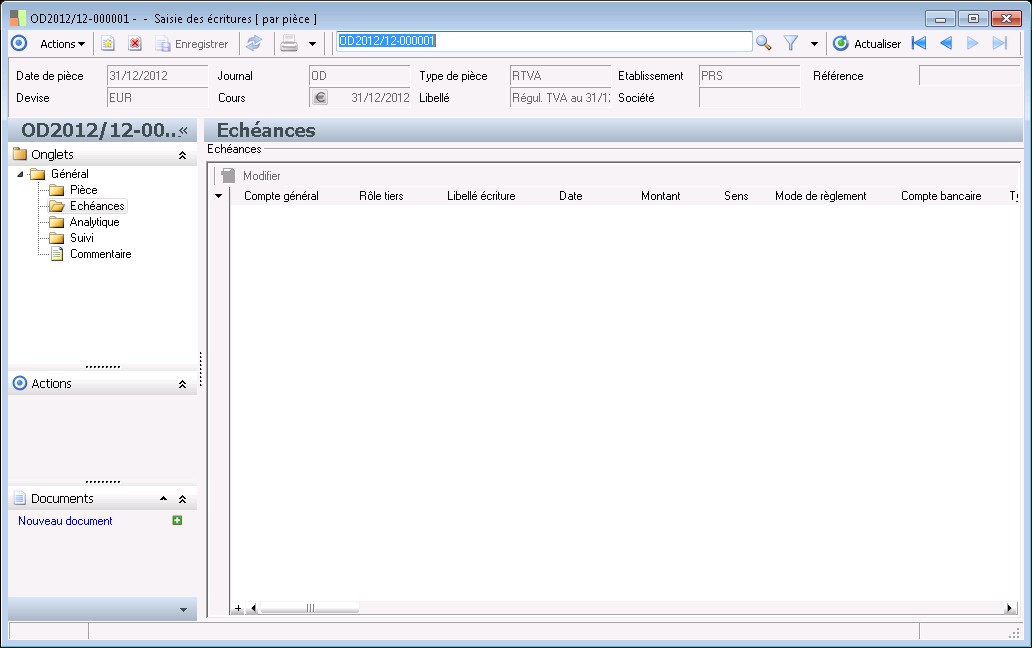The height and width of the screenshot is (648, 1032).
Task: Open the filter dropdown arrow
Action: tap(814, 44)
